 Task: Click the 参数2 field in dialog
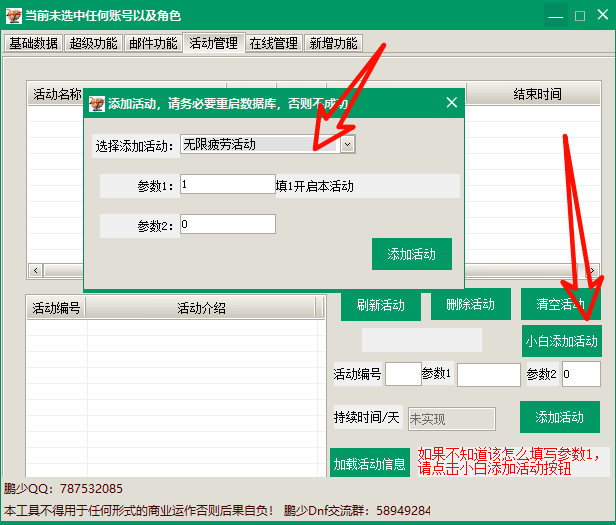click(x=227, y=225)
